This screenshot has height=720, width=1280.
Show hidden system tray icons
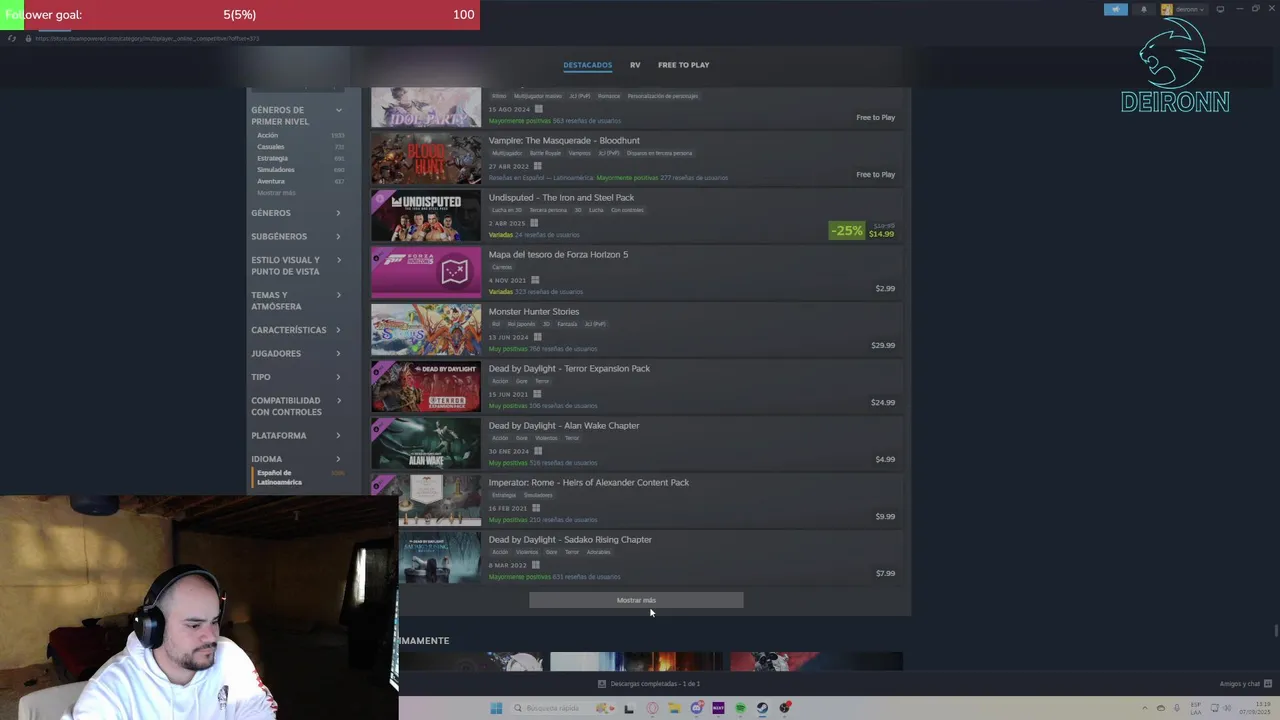(x=1147, y=708)
